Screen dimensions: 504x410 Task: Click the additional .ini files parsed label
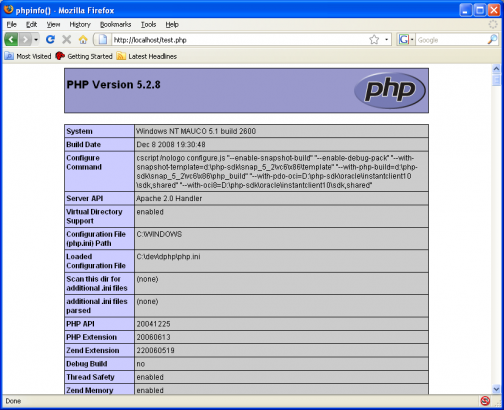click(97, 306)
